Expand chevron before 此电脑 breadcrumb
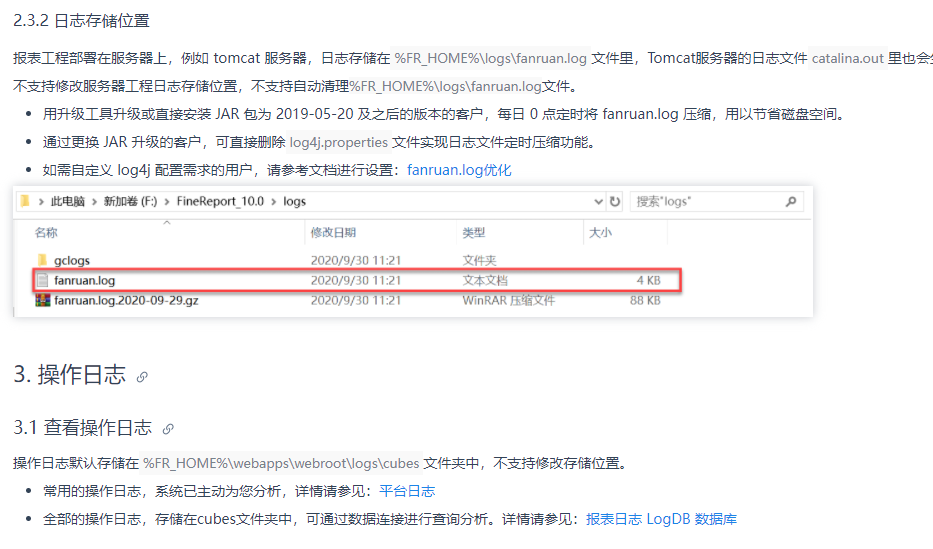Viewport: 933px width, 549px height. (41, 202)
